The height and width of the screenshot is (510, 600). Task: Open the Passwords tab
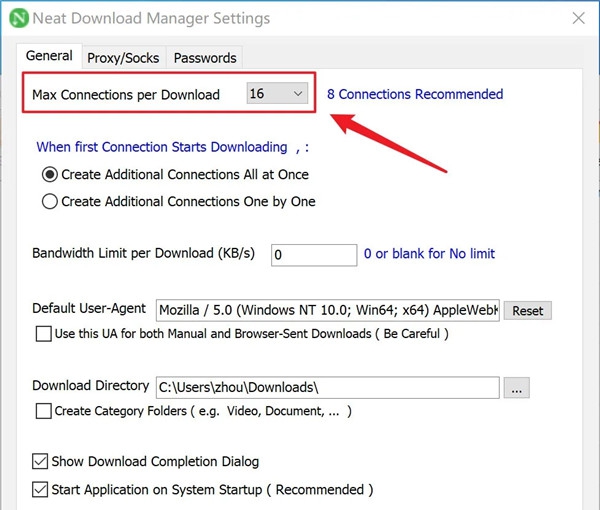pos(205,58)
